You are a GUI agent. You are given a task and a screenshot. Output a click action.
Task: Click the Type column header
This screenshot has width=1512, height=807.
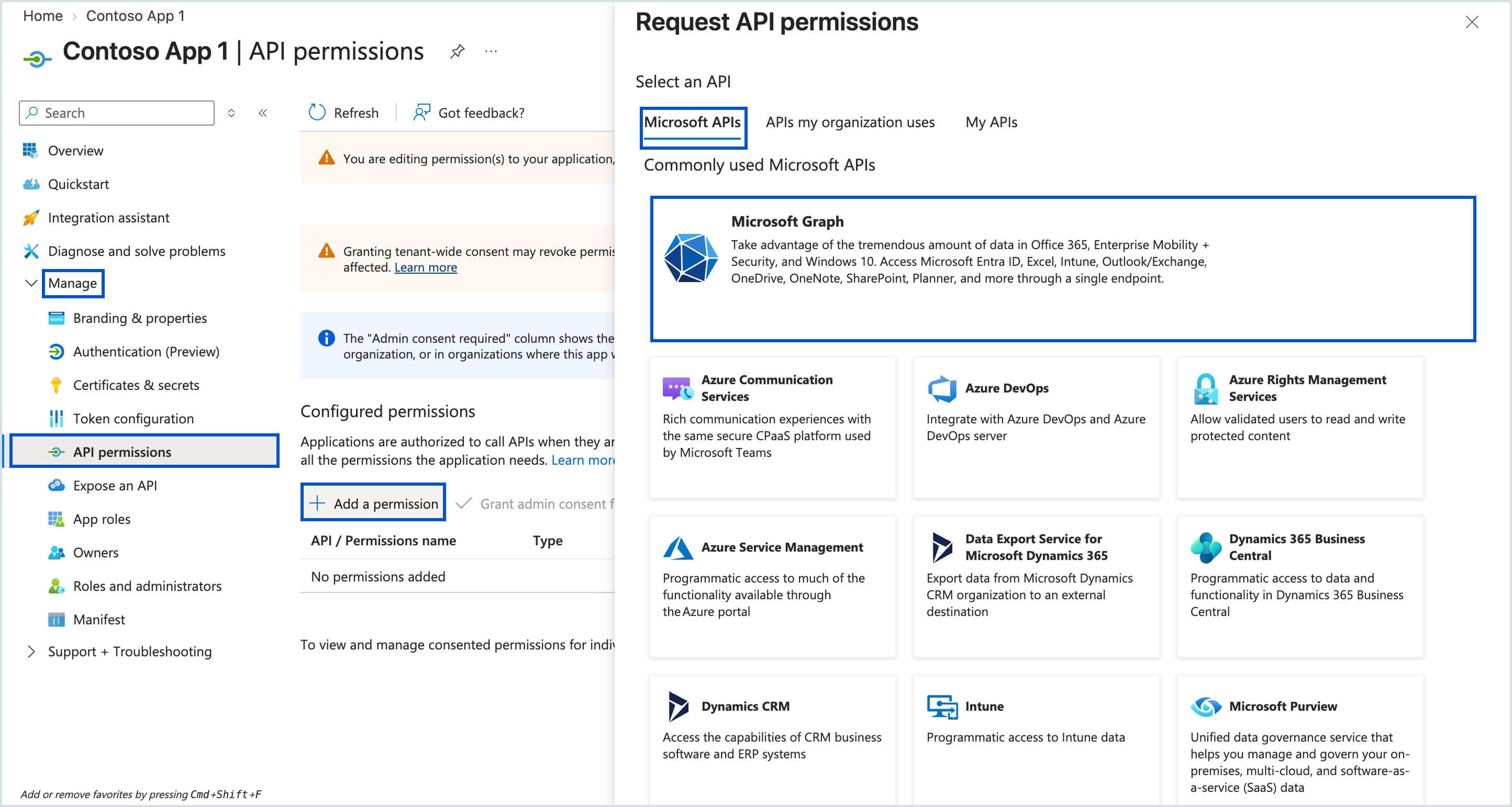(548, 541)
